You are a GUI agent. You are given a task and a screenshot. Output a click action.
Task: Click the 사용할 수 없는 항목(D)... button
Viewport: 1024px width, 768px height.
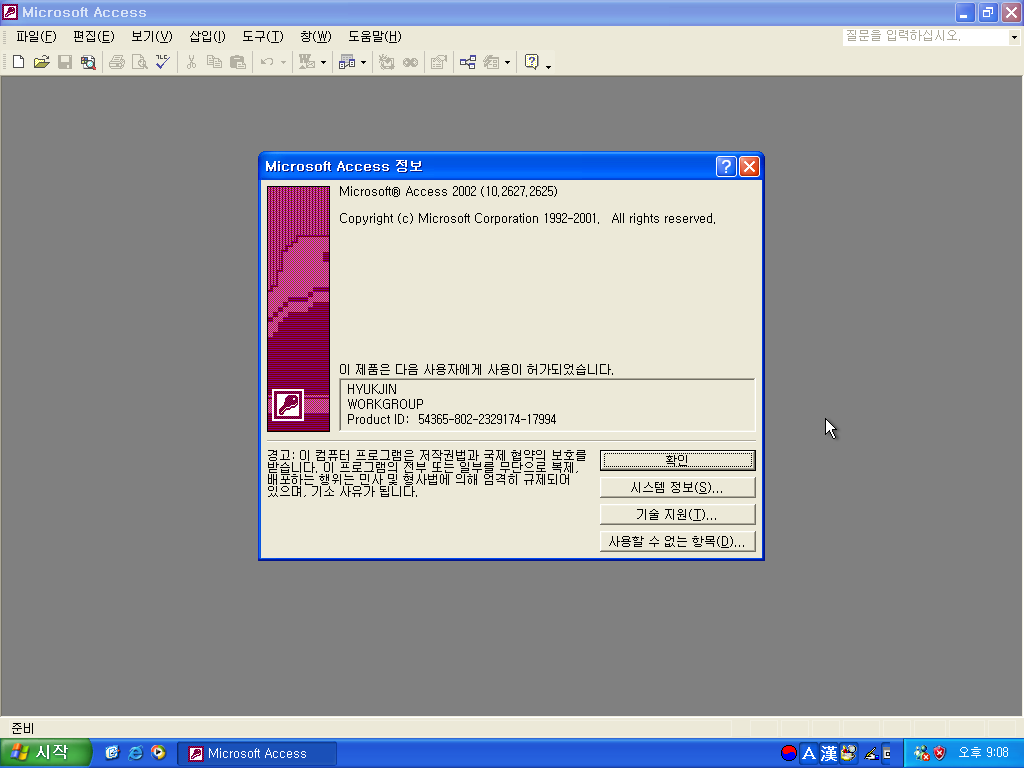[x=677, y=541]
